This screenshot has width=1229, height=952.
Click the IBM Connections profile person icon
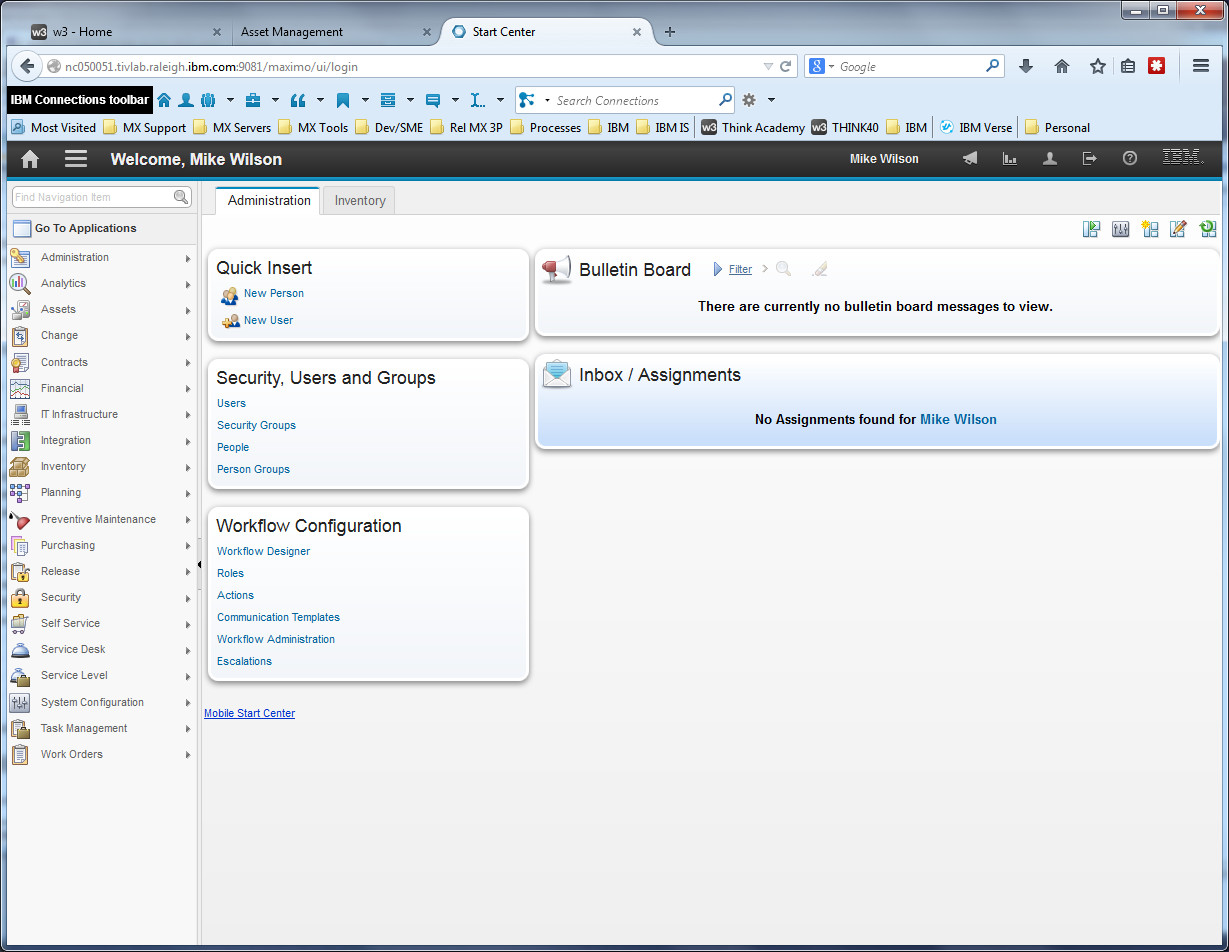186,100
